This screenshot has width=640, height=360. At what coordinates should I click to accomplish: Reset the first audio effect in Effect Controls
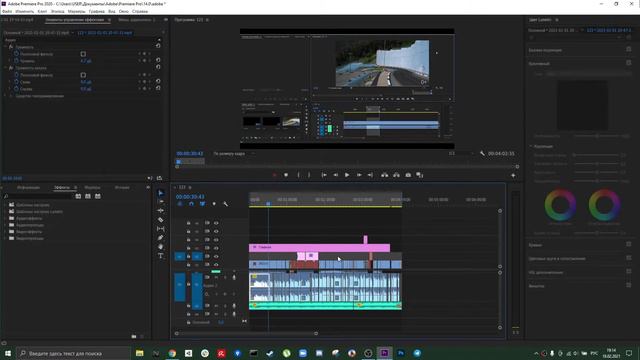point(158,46)
